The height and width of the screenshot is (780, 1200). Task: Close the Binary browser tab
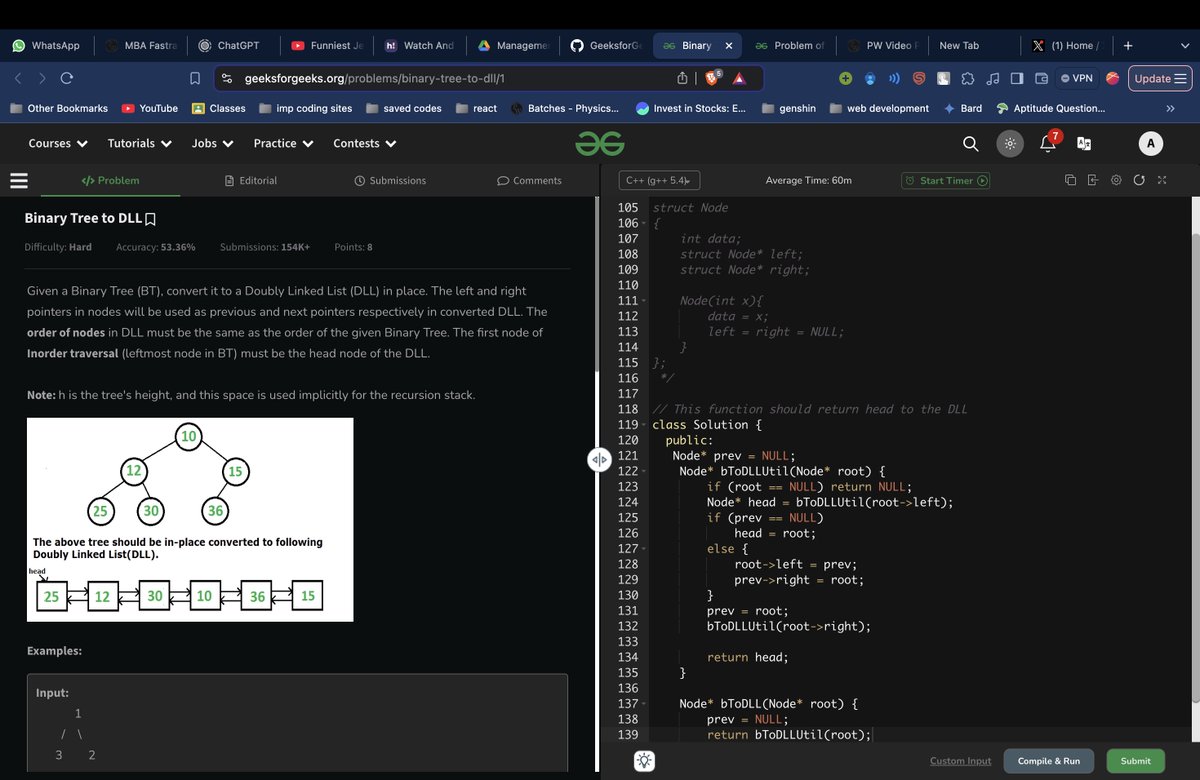(x=728, y=45)
